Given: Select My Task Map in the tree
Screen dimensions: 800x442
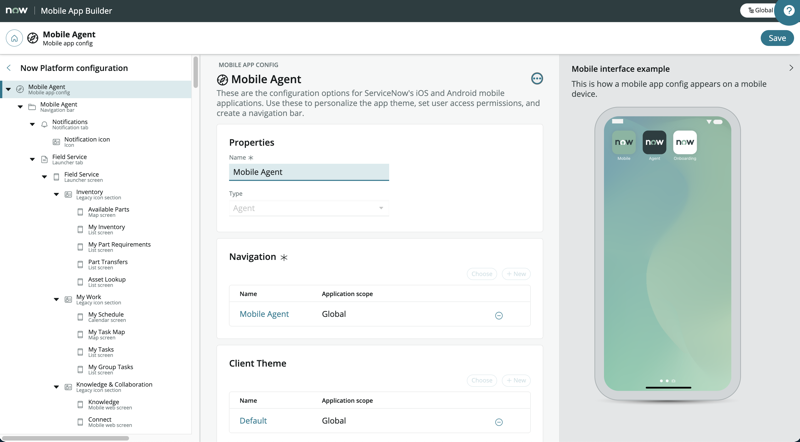Looking at the screenshot, I should [106, 334].
